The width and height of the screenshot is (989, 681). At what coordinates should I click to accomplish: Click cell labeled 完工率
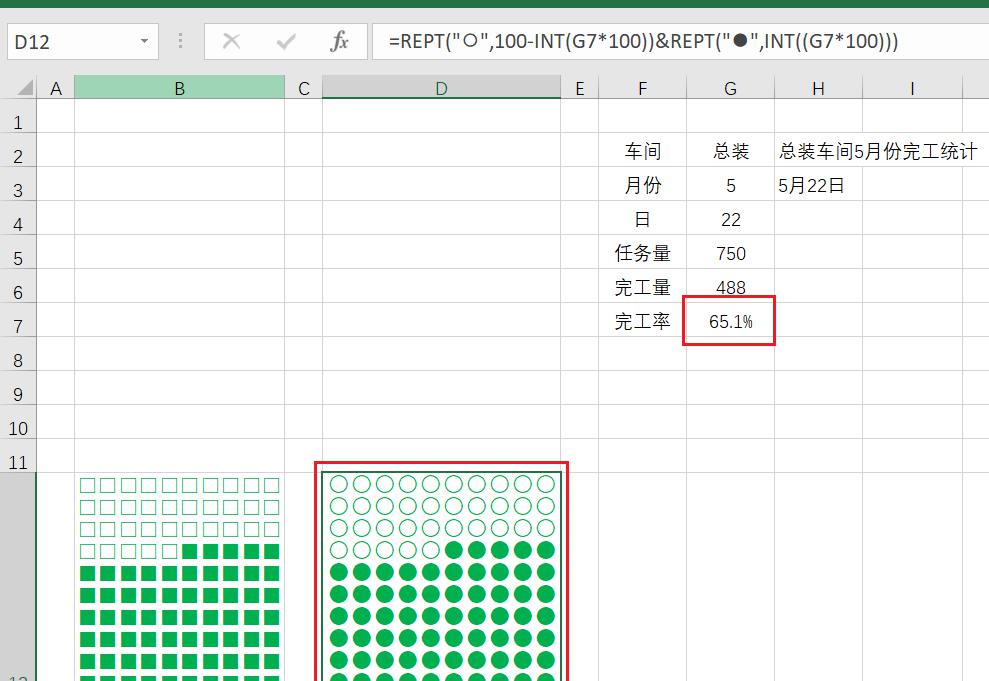point(642,320)
